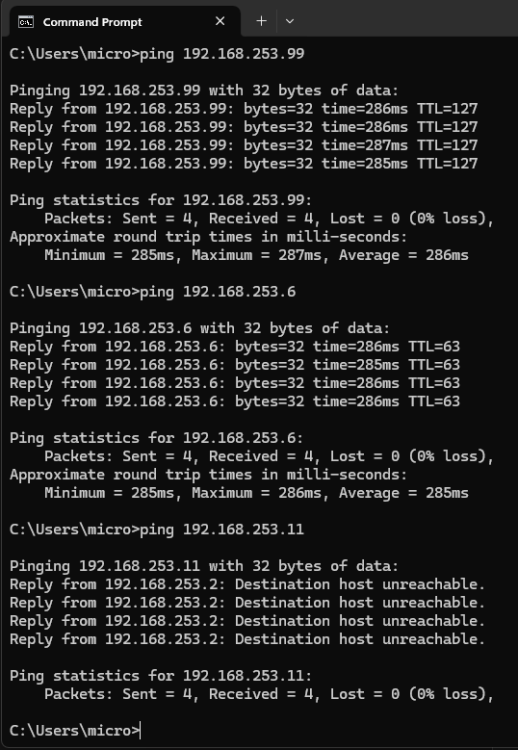This screenshot has height=750, width=518.
Task: Click the Command Prompt tab icon
Action: point(26,22)
